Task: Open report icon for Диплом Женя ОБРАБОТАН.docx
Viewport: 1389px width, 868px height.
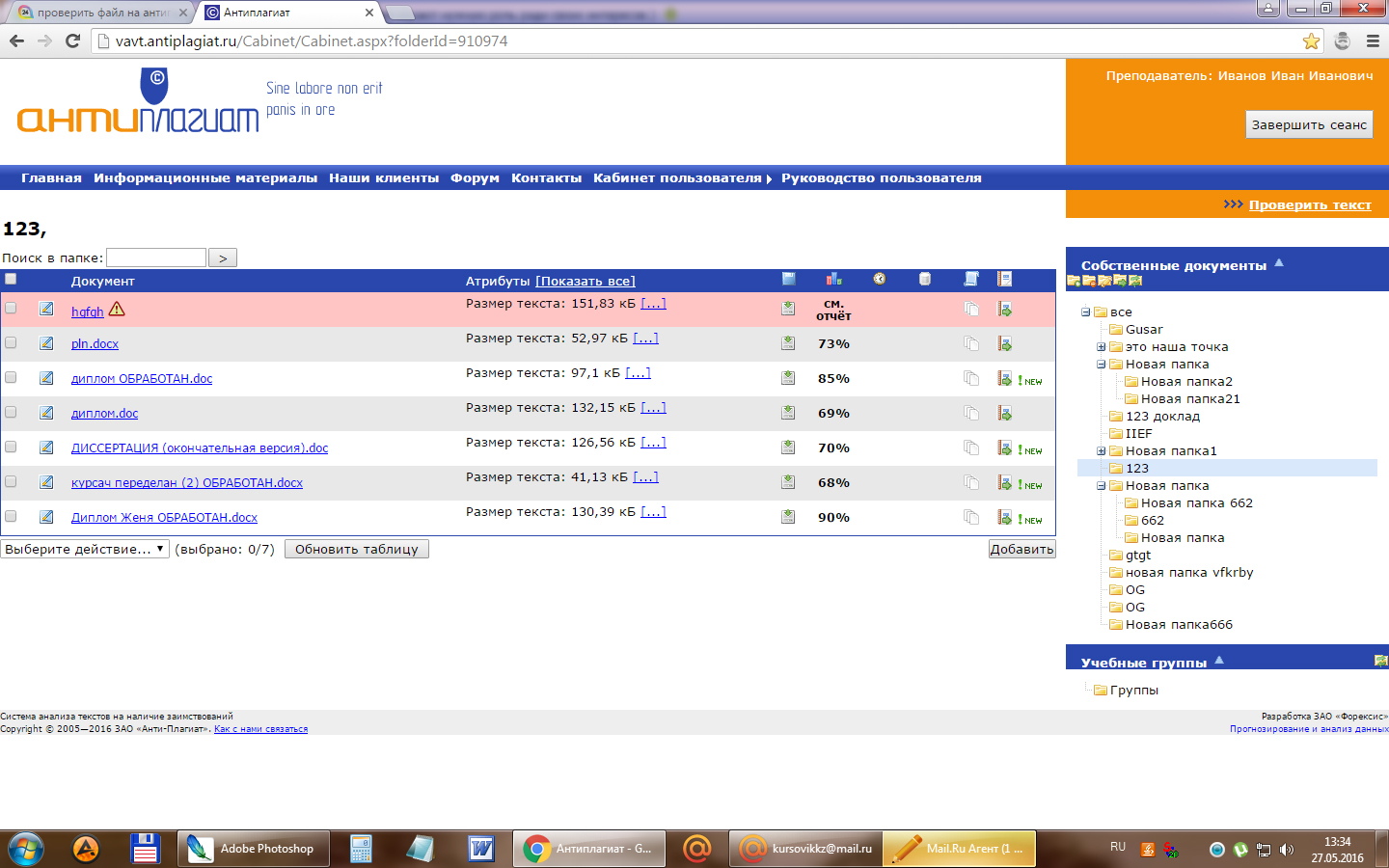Action: (1004, 517)
